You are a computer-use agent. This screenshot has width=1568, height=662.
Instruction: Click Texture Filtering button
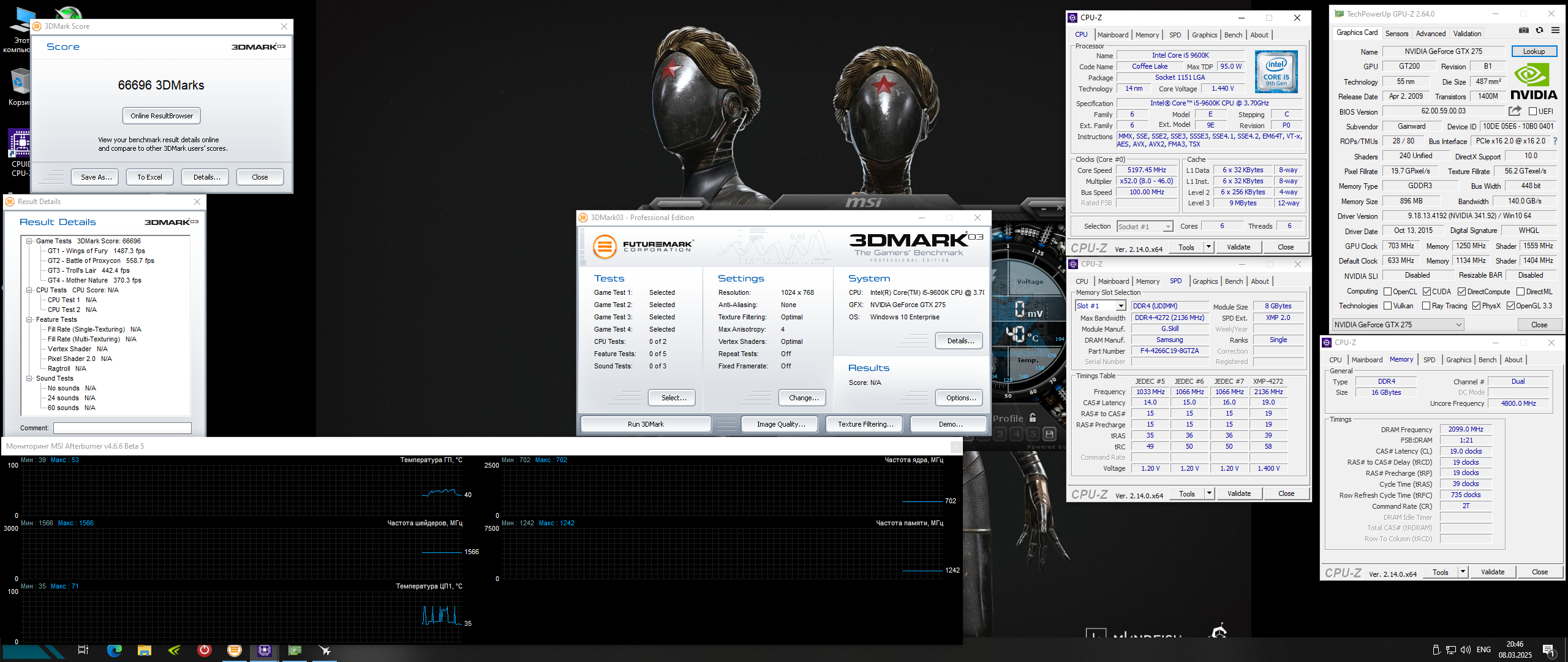click(x=865, y=424)
